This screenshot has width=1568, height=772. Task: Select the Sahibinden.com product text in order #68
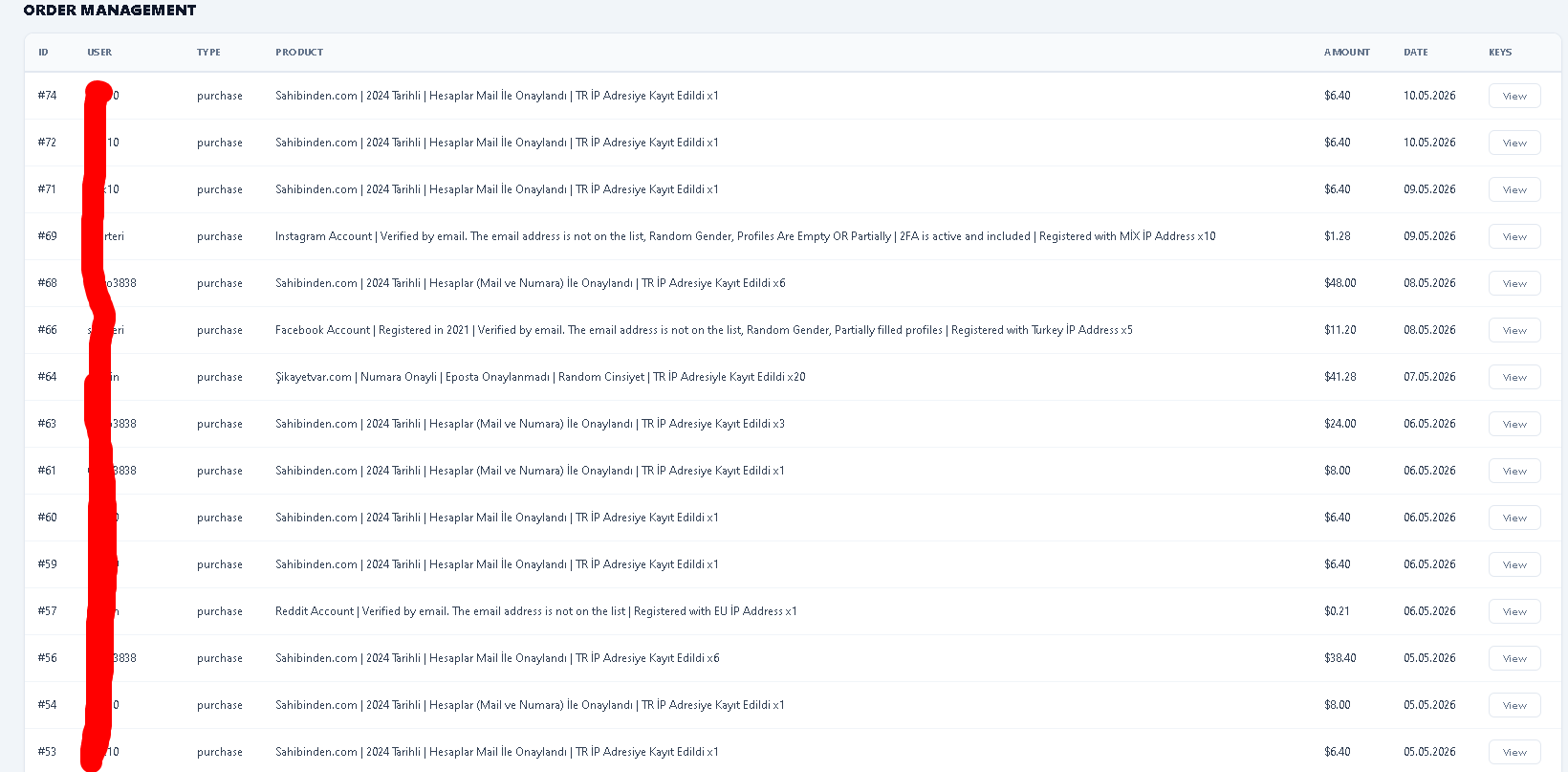click(531, 283)
